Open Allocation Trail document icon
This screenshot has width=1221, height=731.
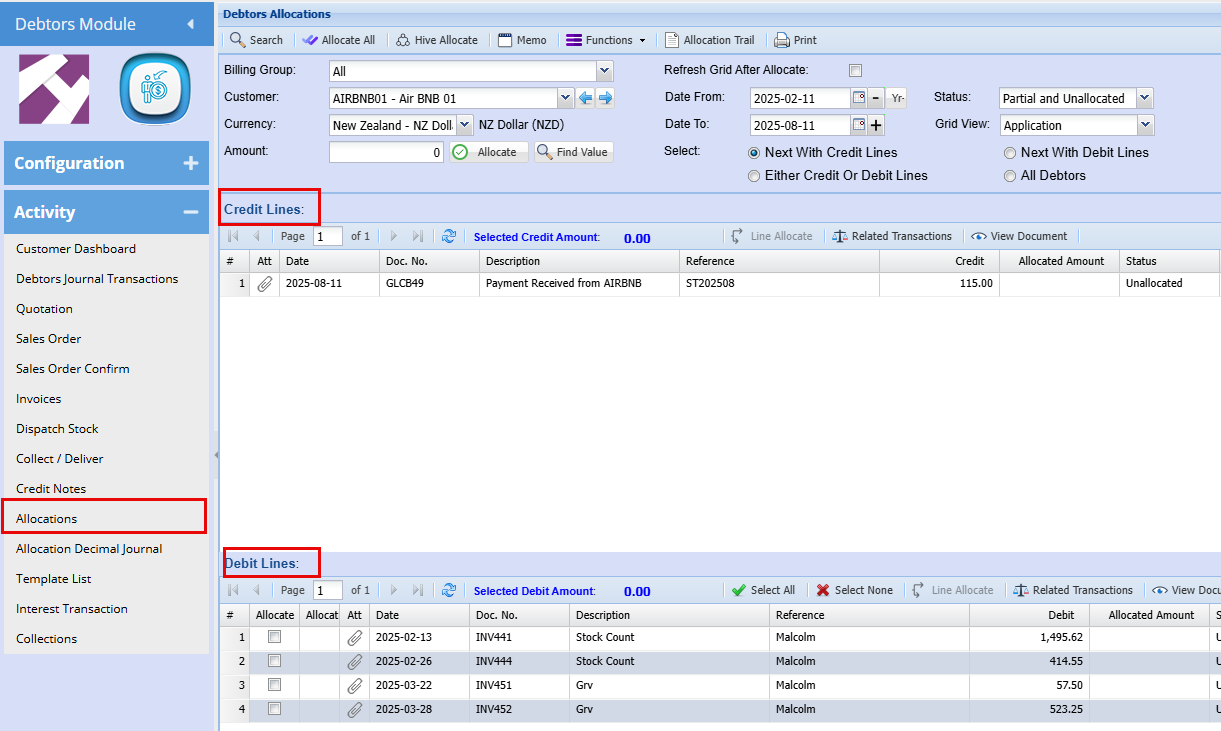point(672,40)
